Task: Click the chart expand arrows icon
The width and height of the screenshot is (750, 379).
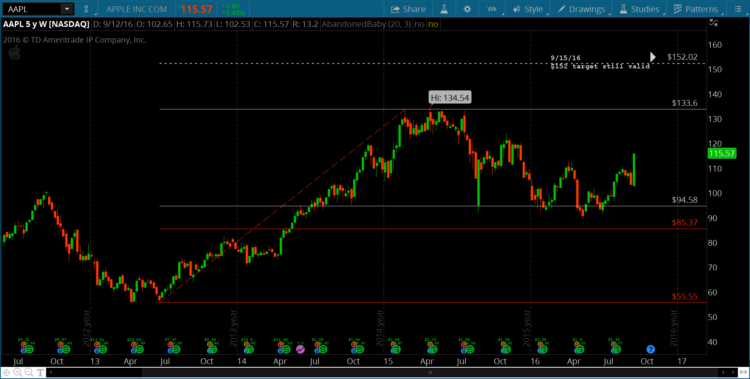Action: click(x=713, y=22)
